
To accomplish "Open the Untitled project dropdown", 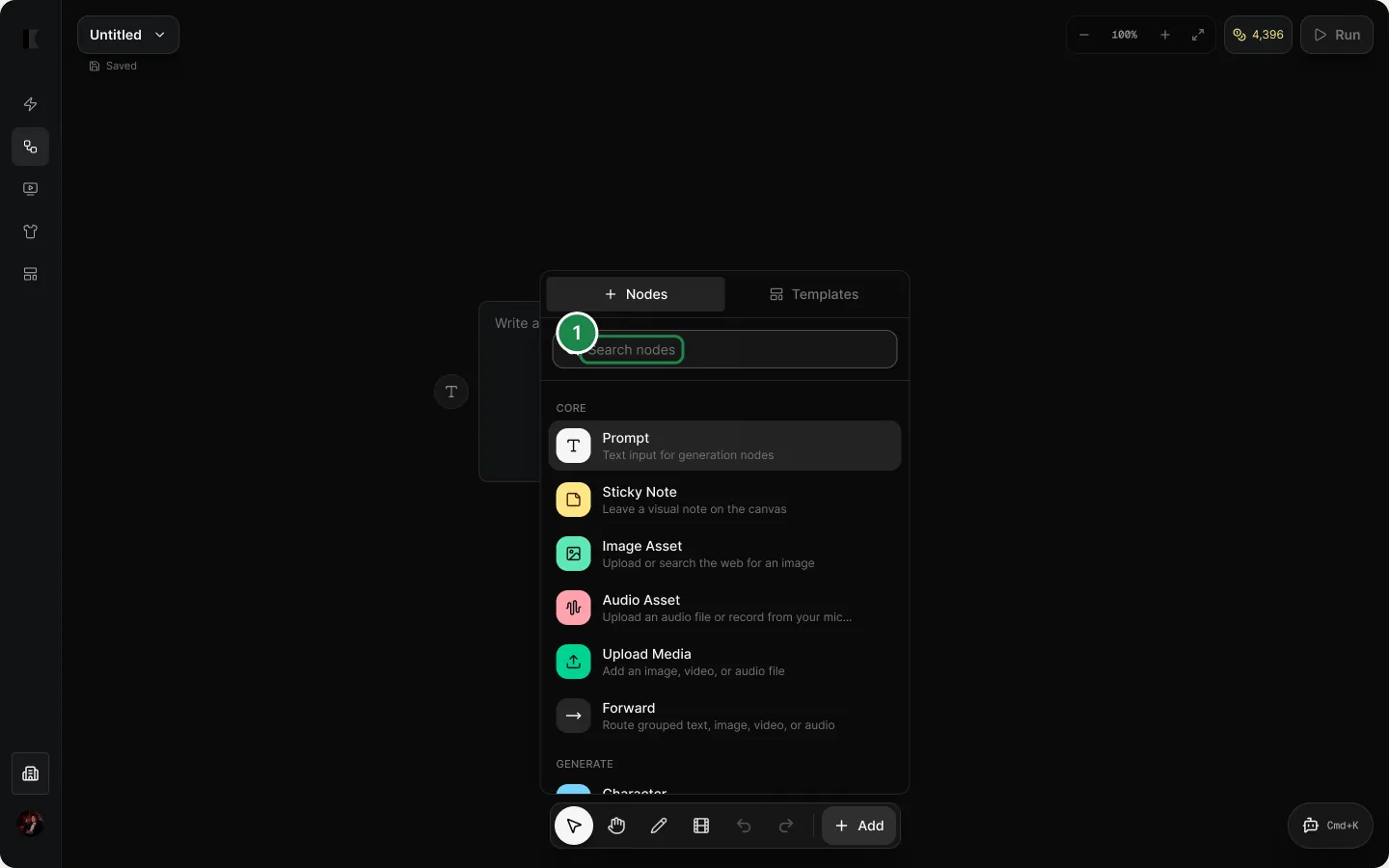I will 128,35.
